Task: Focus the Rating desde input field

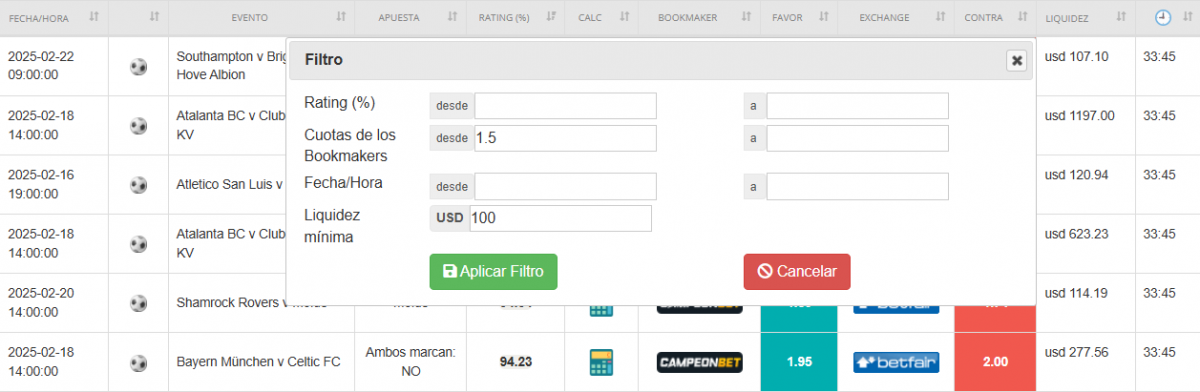Action: 565,106
